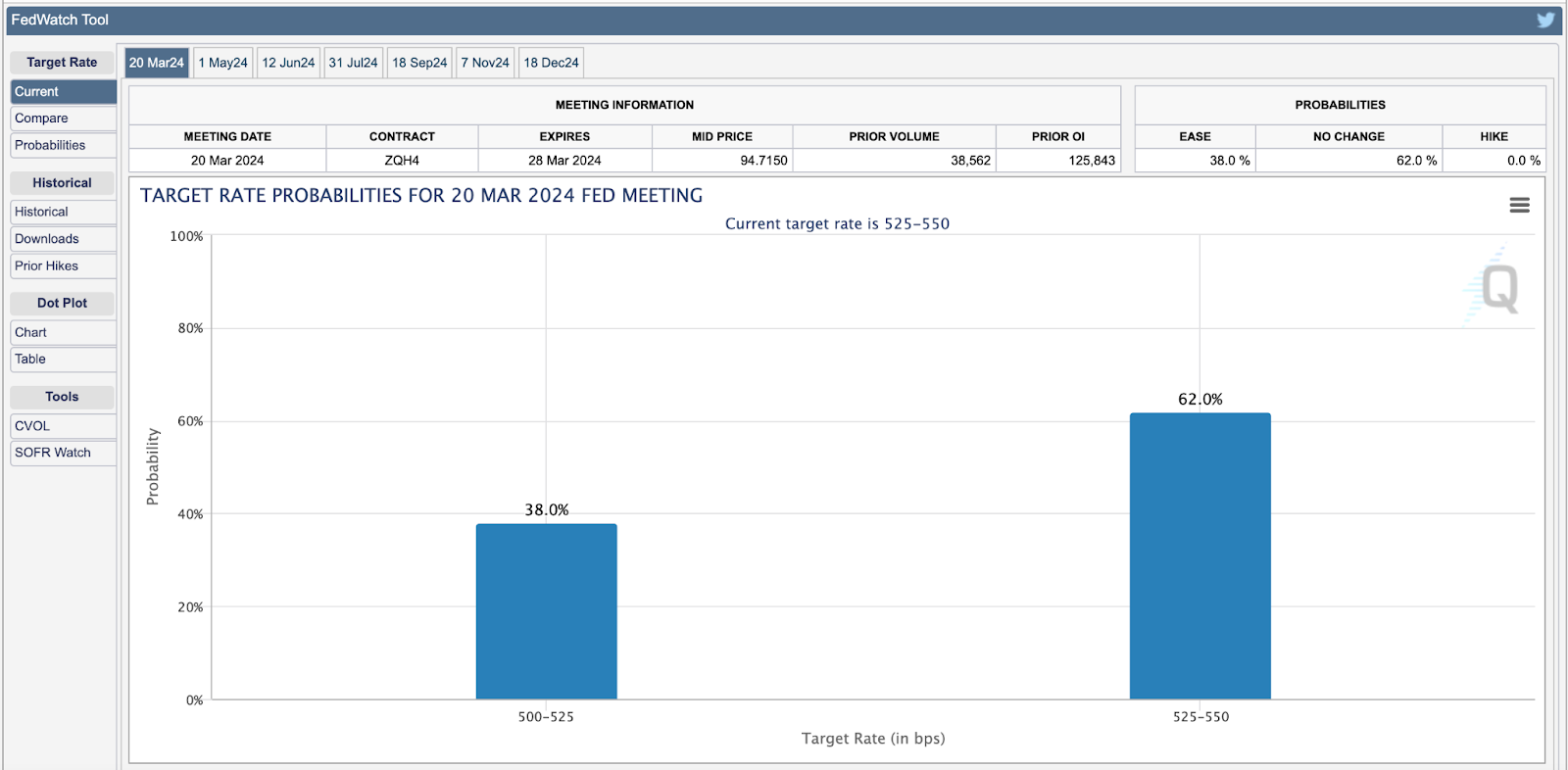The height and width of the screenshot is (770, 1568).
Task: Click the current target rate subtitle
Action: point(837,224)
